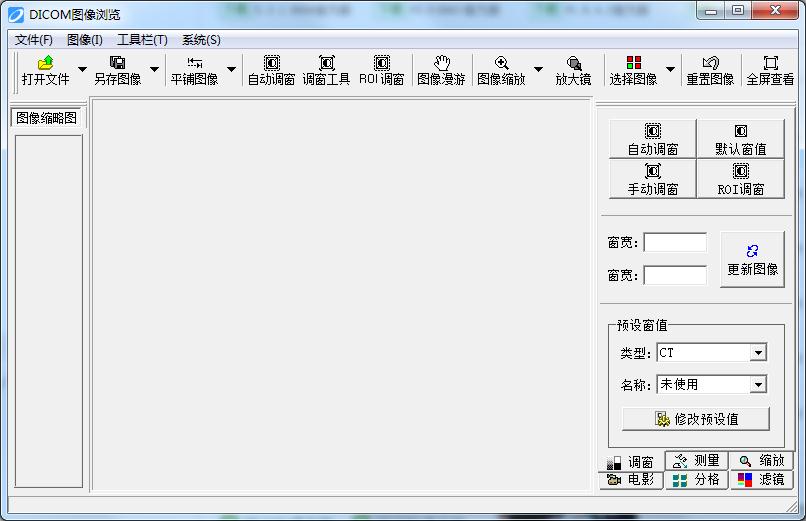Select the 图像缩略图 thumbnail tab

point(46,118)
